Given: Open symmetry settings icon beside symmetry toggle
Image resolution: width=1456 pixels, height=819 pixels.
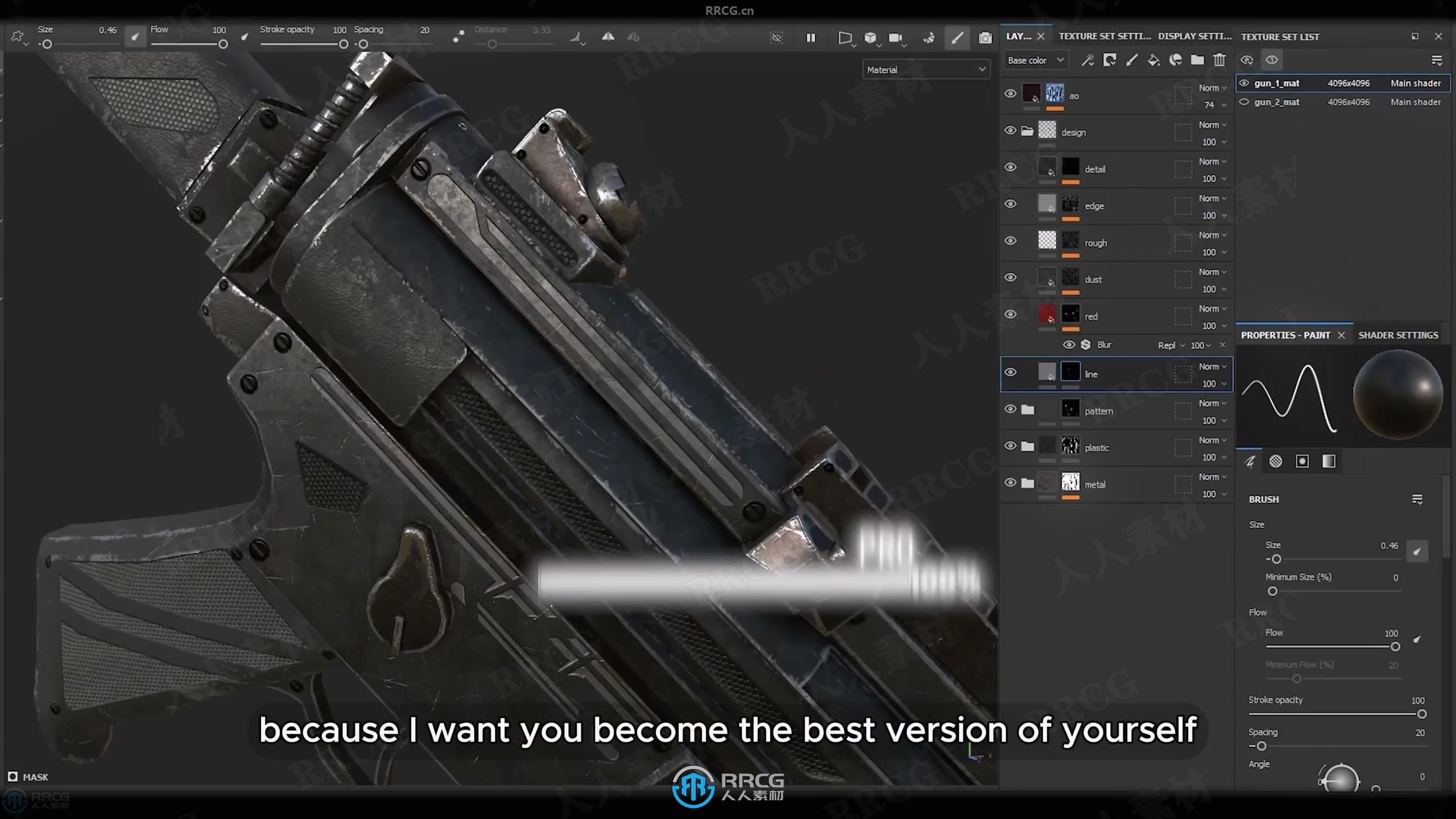Looking at the screenshot, I should (633, 38).
